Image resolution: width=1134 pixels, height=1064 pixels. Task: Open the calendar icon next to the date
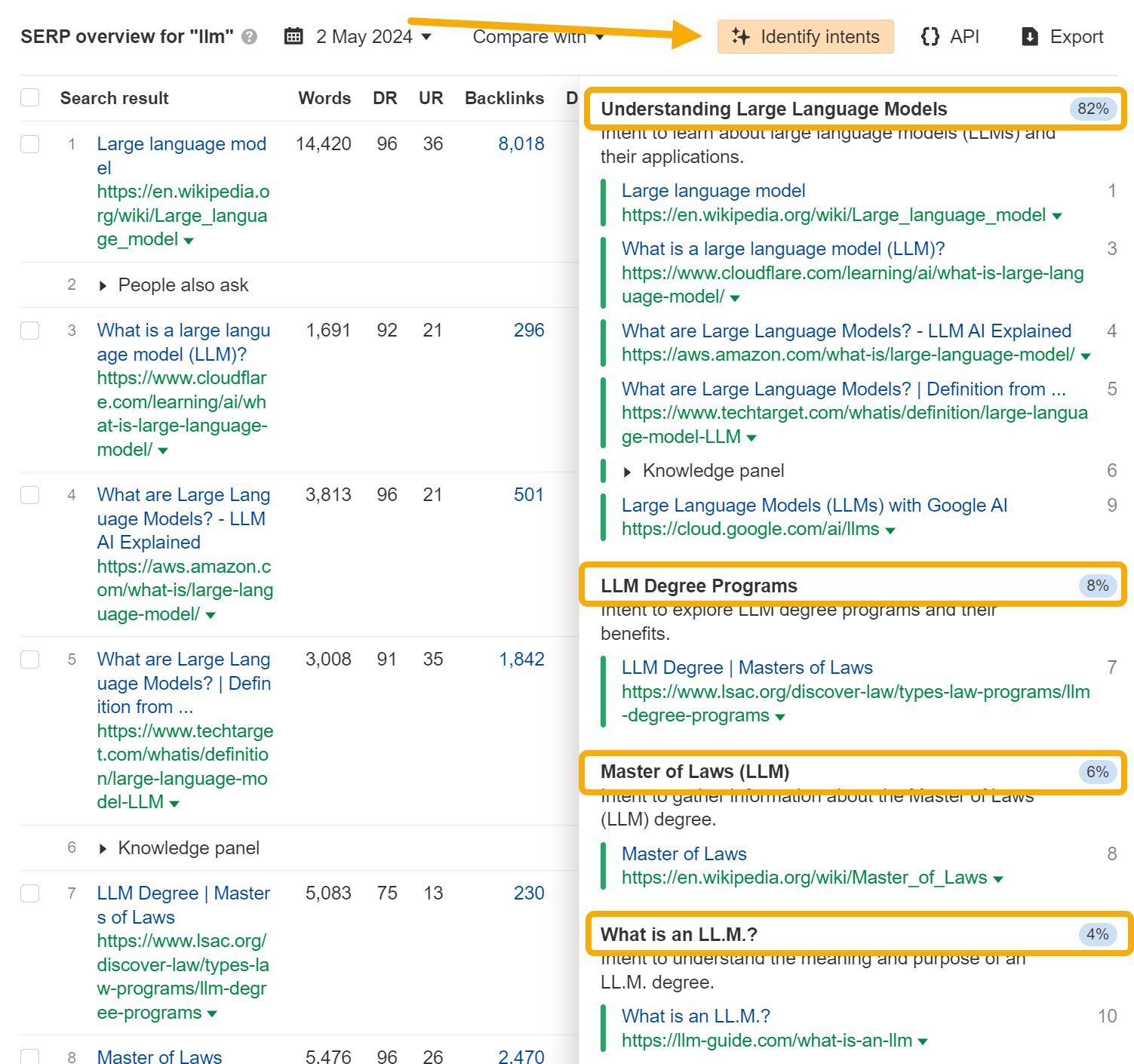click(x=294, y=35)
